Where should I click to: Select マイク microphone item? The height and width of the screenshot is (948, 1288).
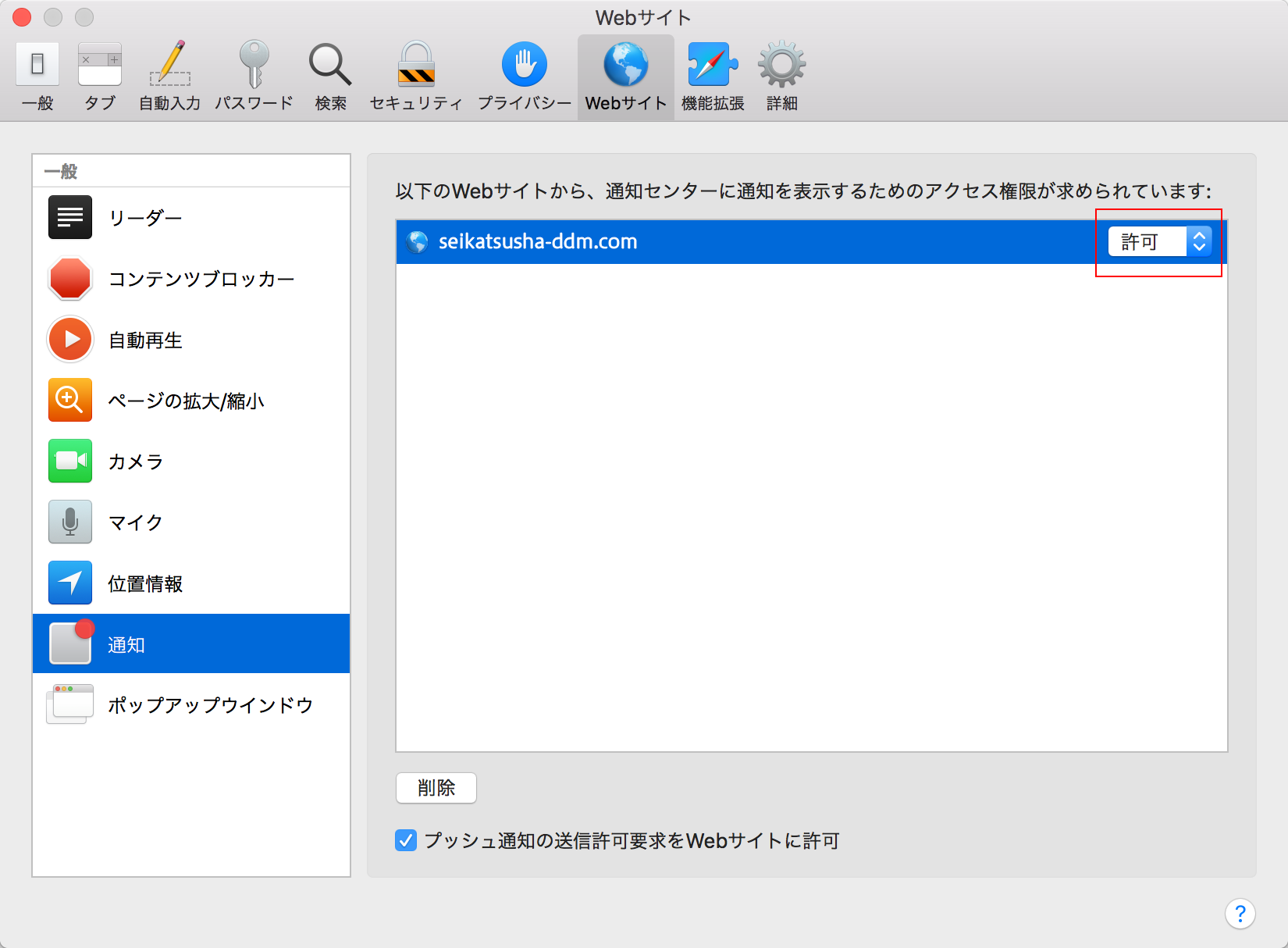point(191,522)
